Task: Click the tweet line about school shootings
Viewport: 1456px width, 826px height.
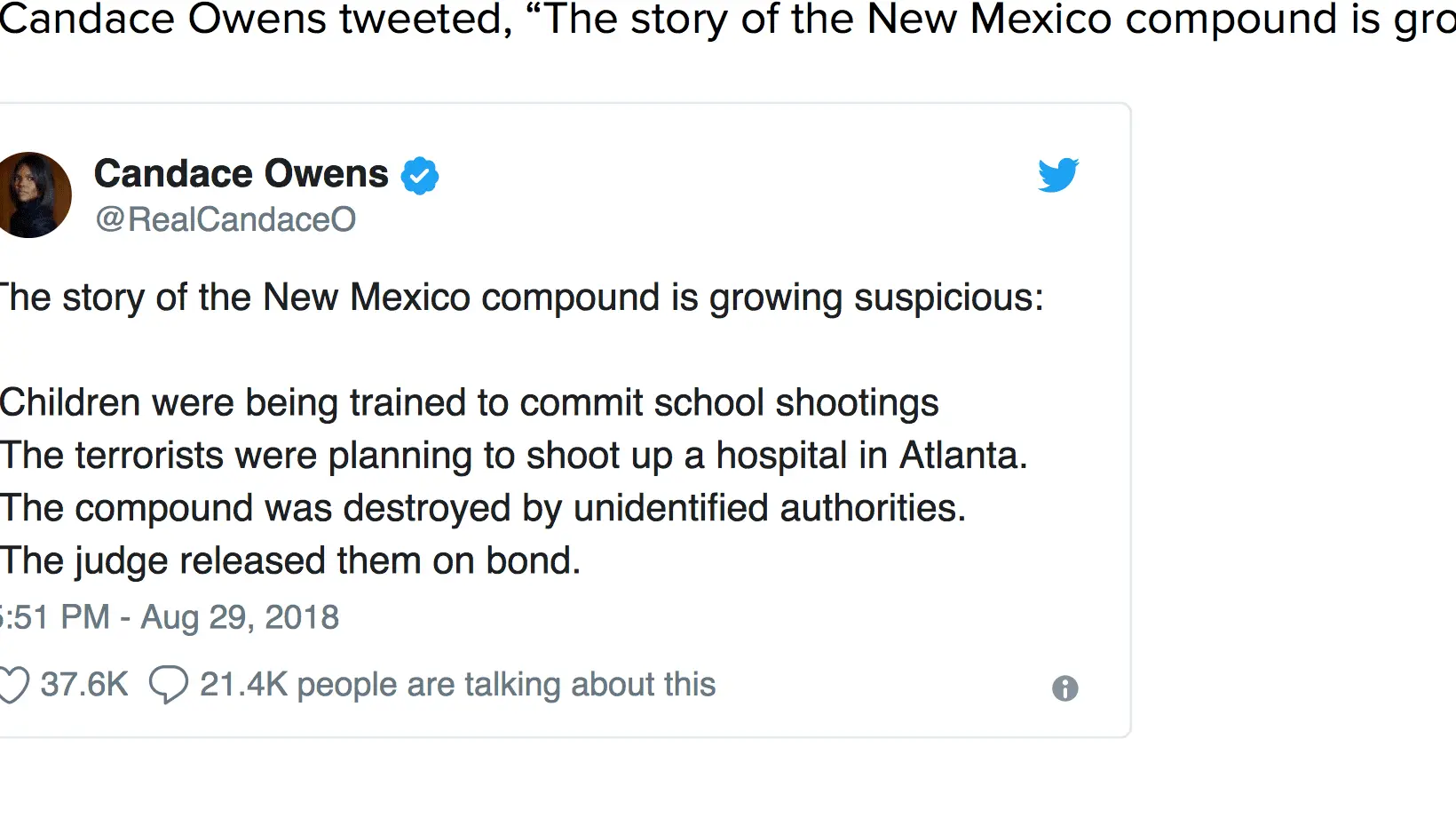Action: point(469,403)
